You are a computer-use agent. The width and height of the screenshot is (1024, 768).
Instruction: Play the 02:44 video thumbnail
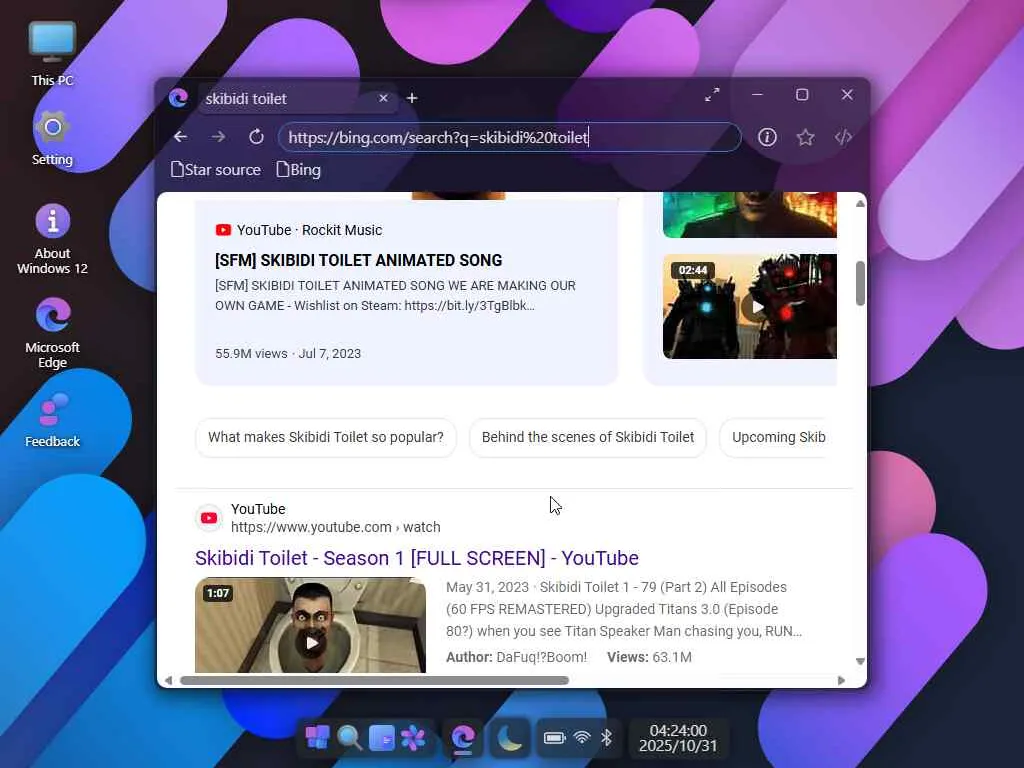point(750,306)
